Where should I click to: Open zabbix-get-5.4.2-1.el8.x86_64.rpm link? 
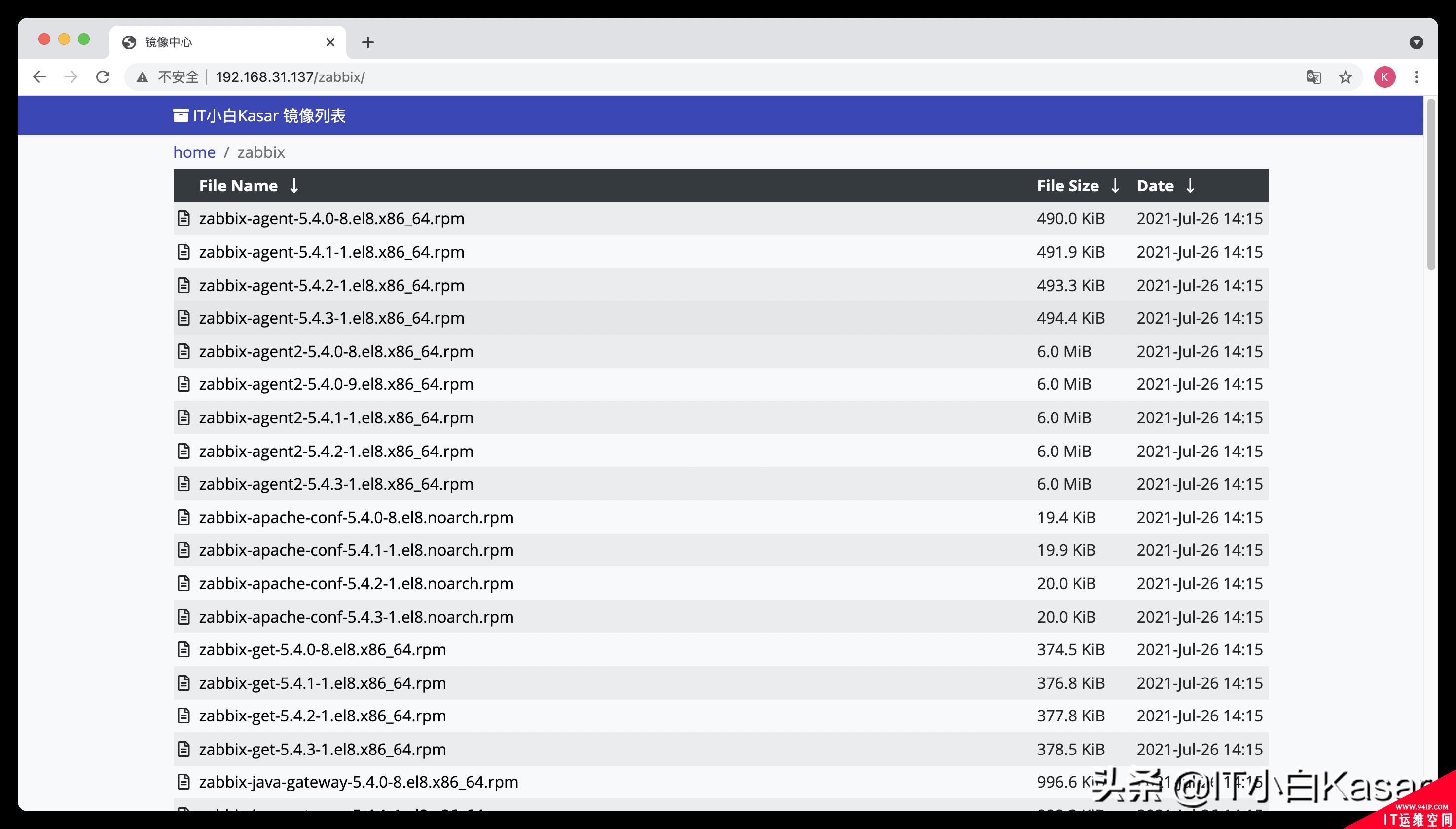[x=323, y=716]
